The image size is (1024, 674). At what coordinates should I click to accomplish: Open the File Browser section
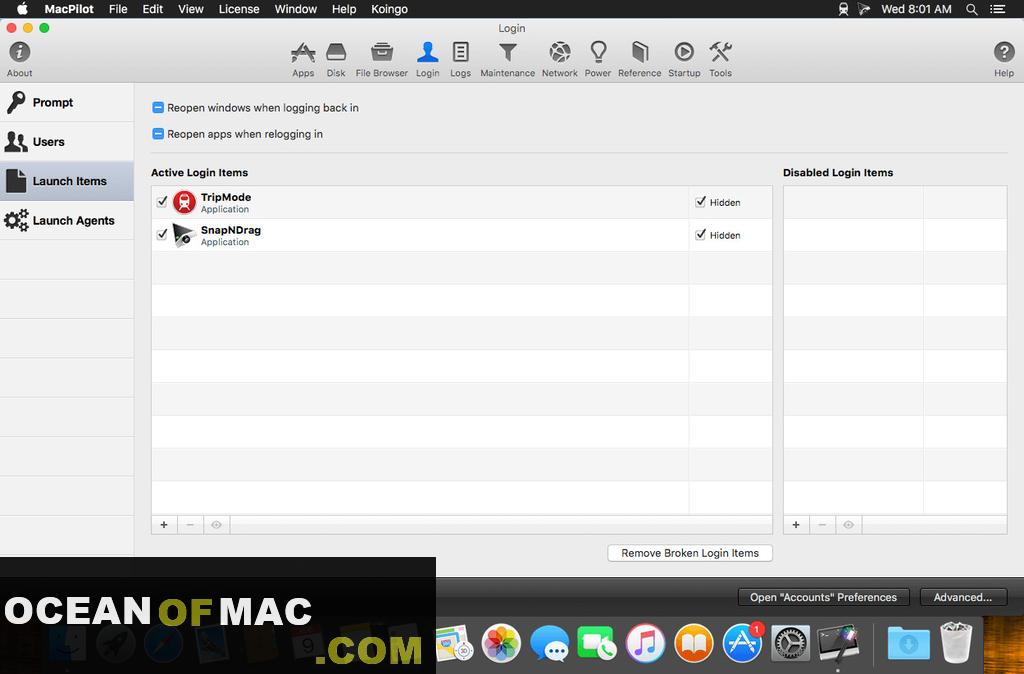click(381, 59)
